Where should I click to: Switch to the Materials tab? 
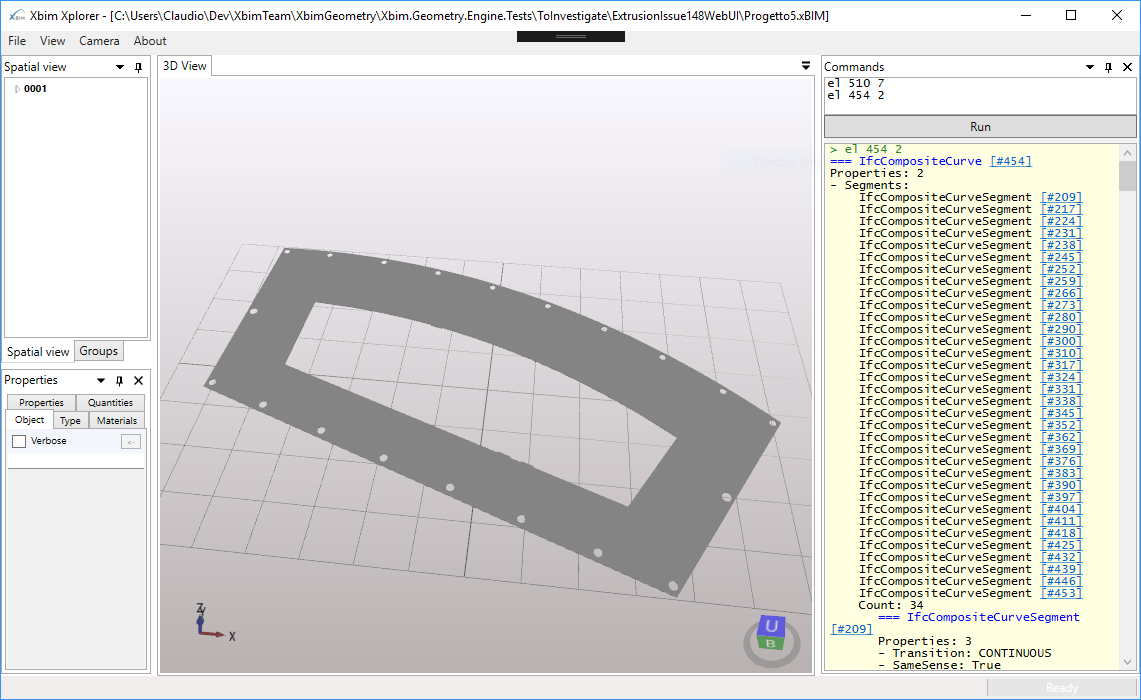click(116, 420)
